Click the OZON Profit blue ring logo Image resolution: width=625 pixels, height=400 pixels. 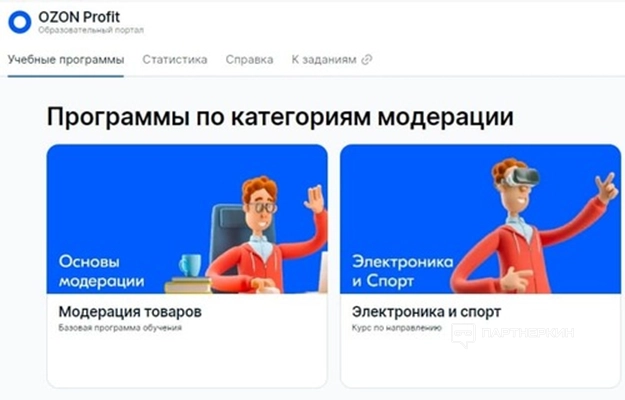click(x=20, y=22)
